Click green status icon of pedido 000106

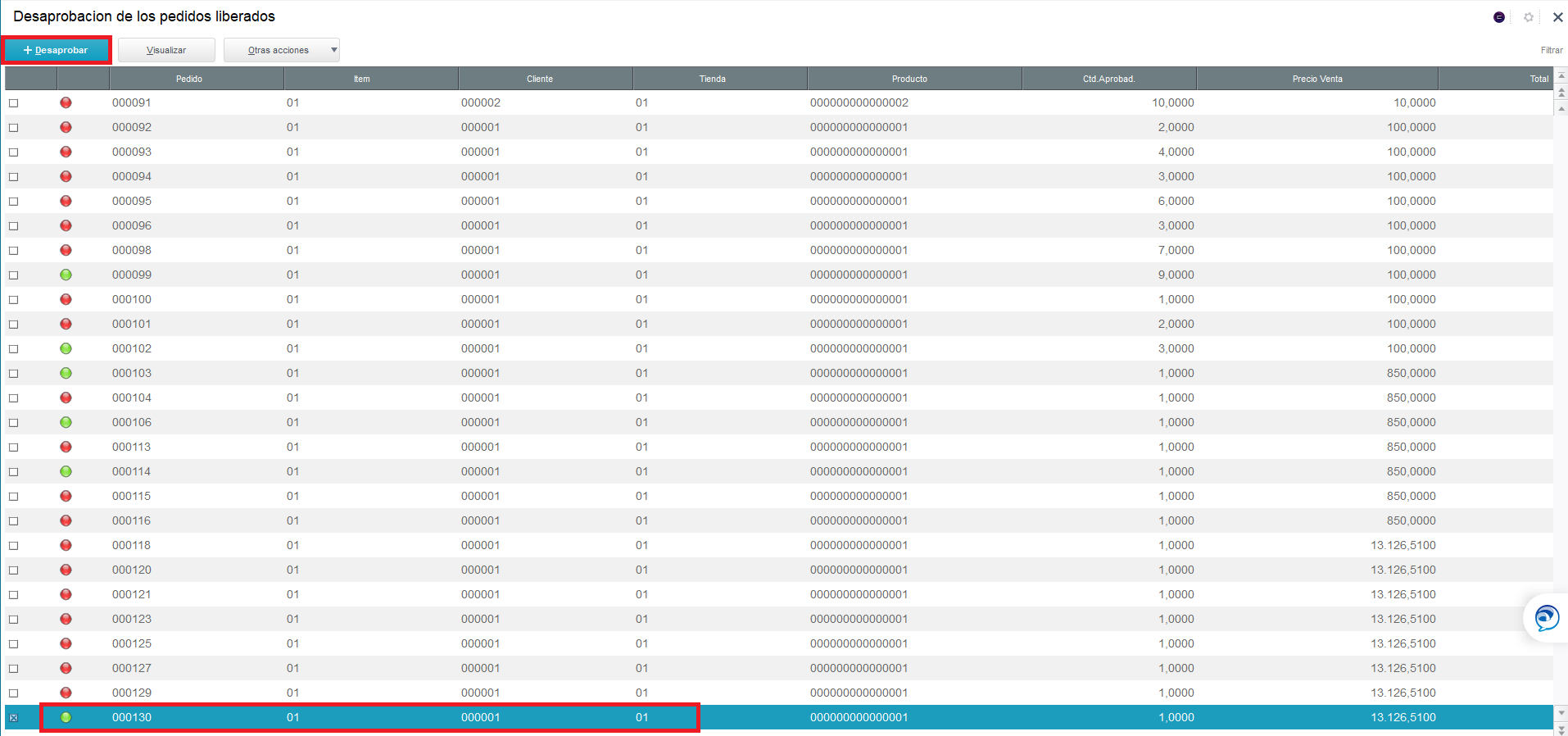(66, 422)
